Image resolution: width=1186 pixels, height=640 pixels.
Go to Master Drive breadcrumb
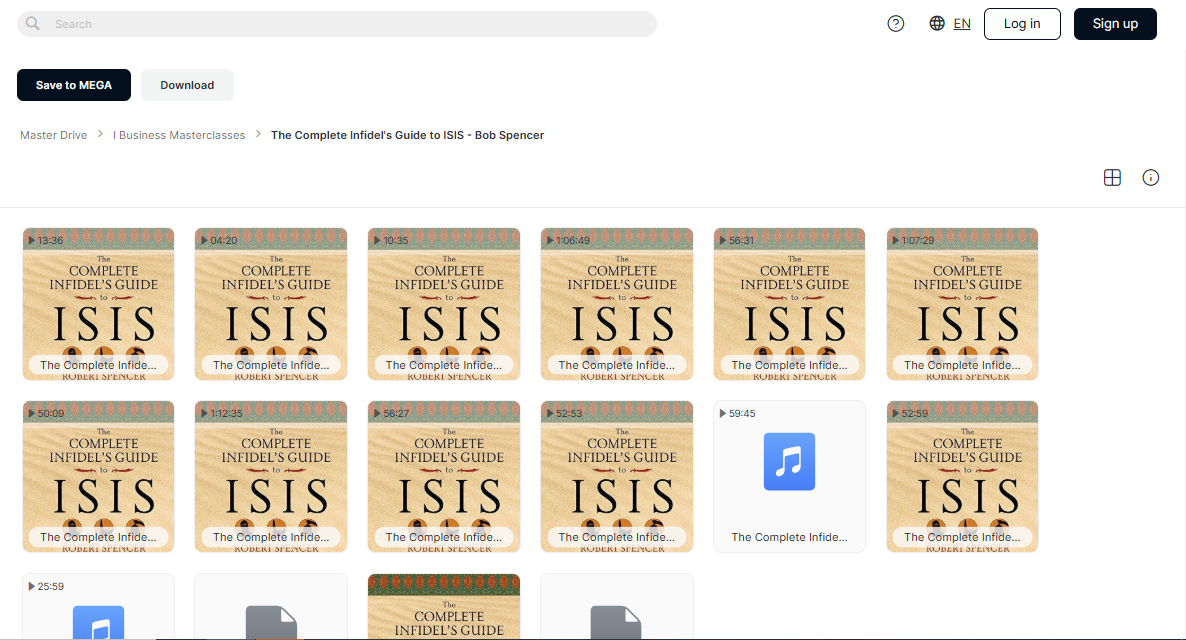(x=54, y=135)
